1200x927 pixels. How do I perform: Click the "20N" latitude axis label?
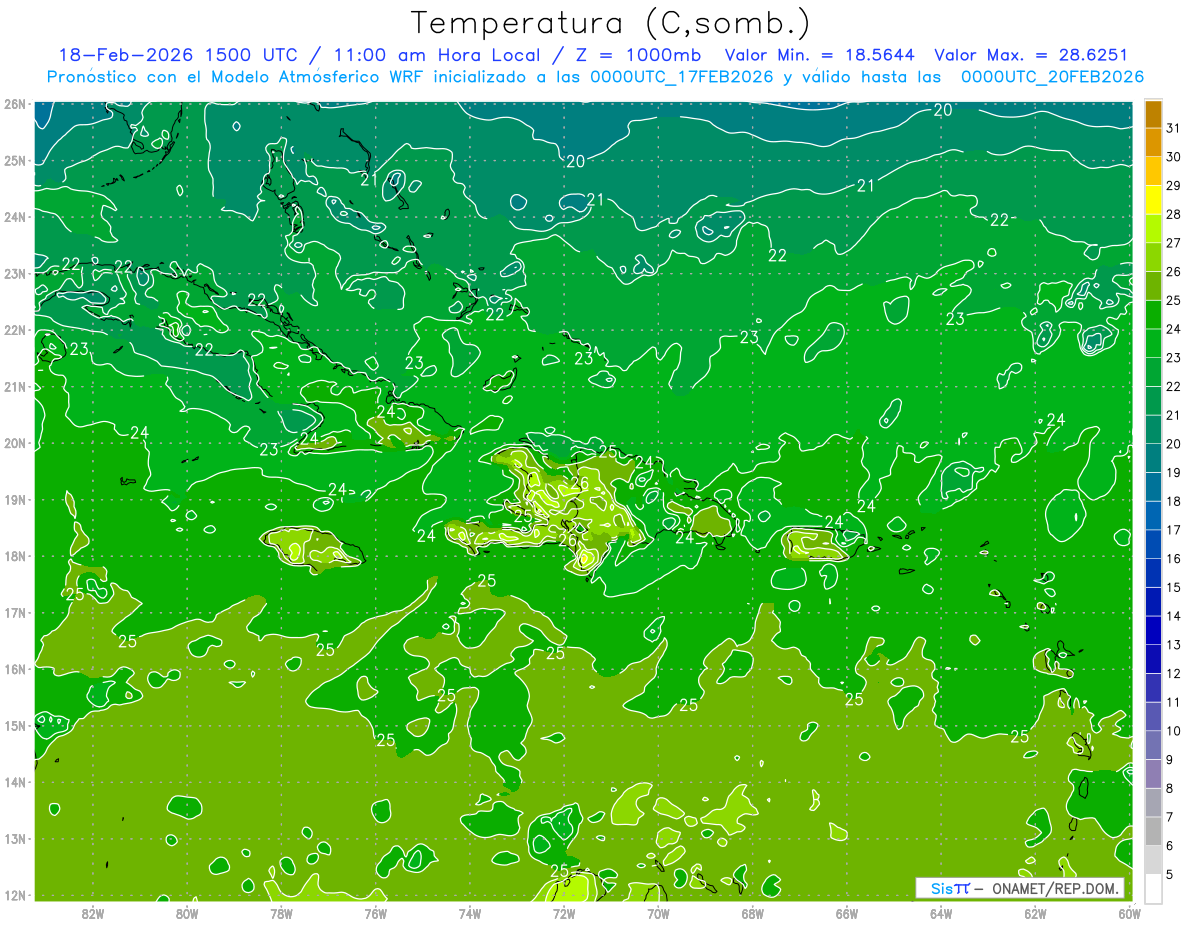[x=14, y=443]
